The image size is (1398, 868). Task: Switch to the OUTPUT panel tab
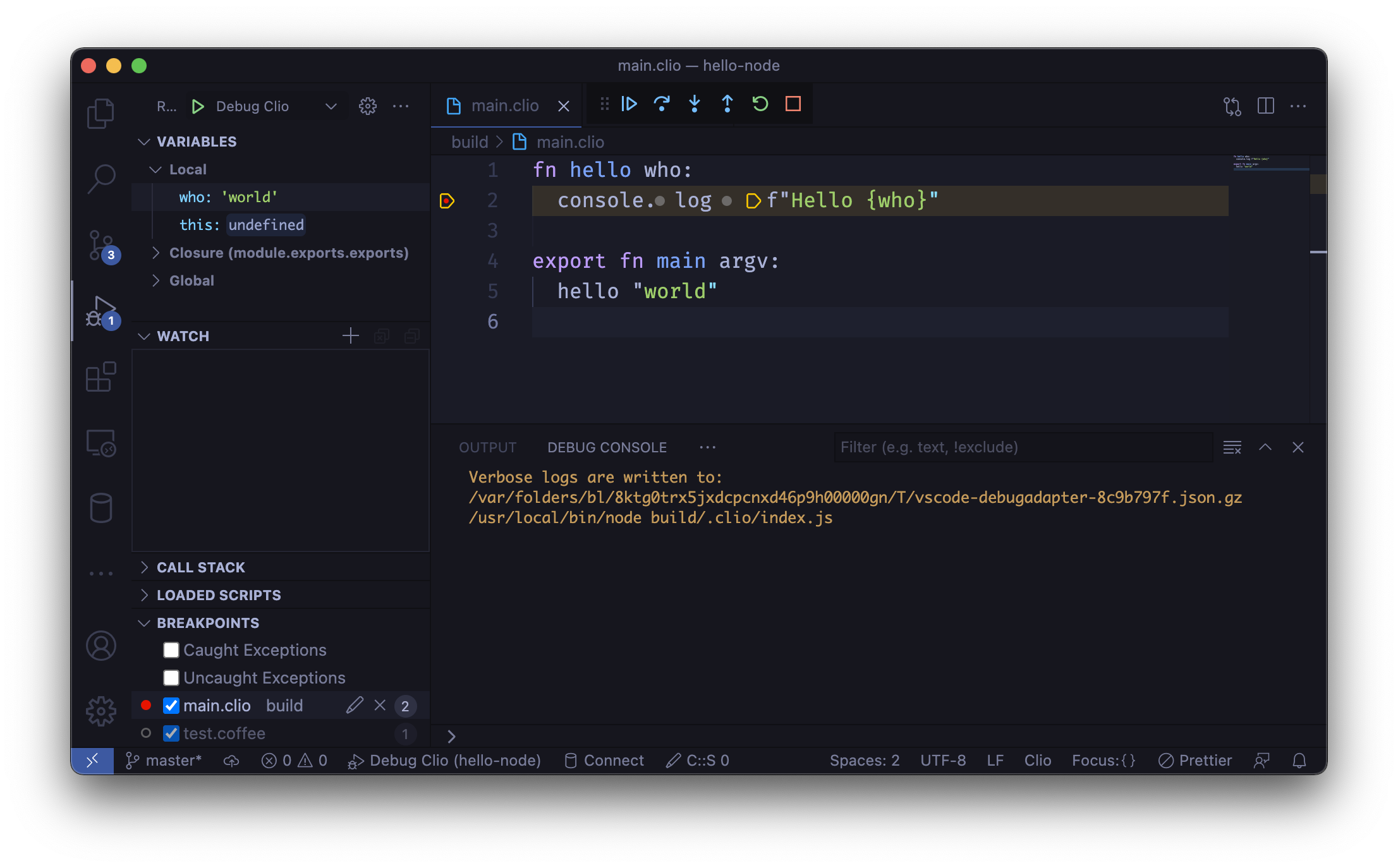click(x=487, y=447)
